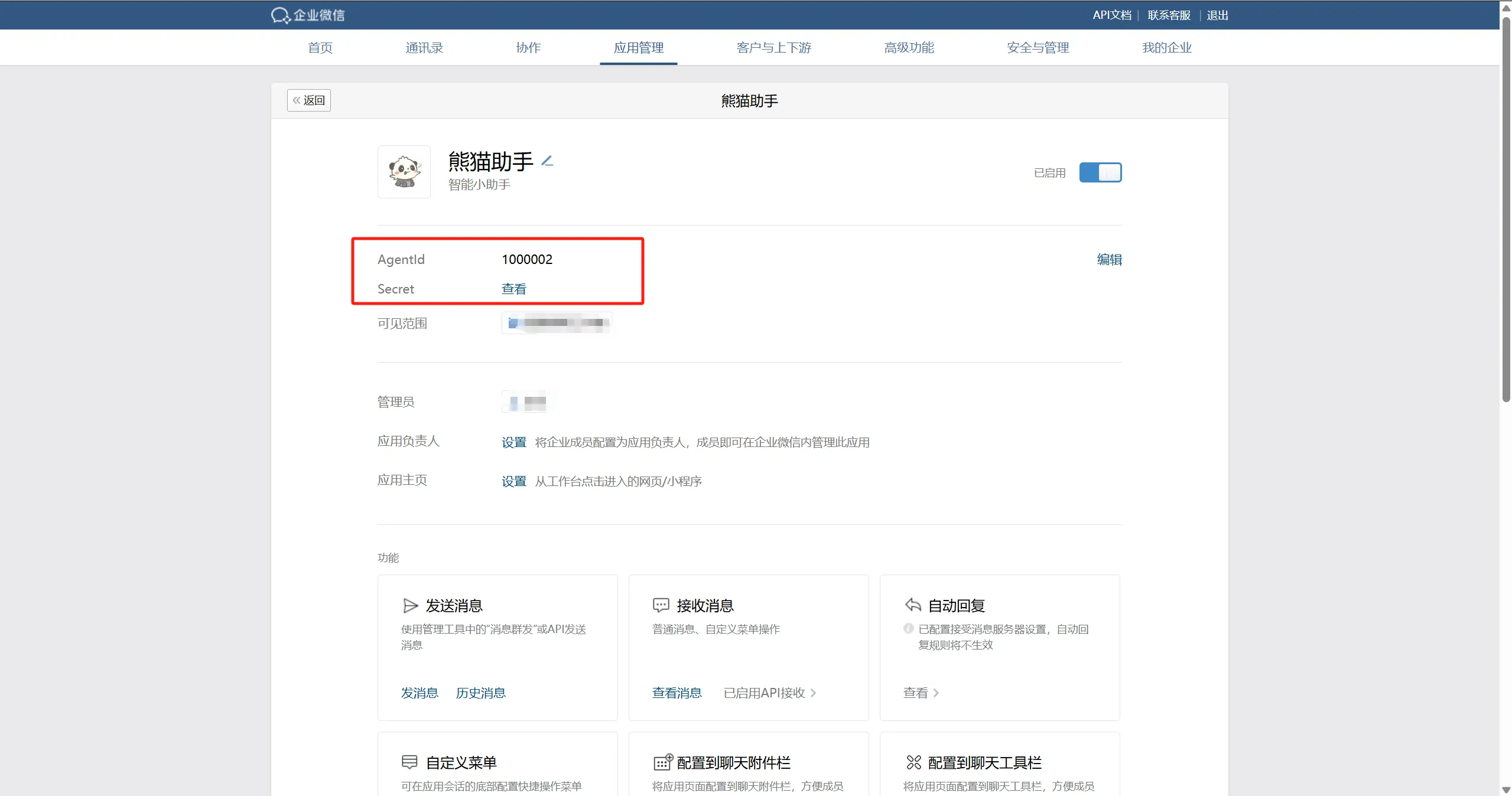Open 历史消息 link in 发送消息 card
The image size is (1512, 796).
point(480,693)
